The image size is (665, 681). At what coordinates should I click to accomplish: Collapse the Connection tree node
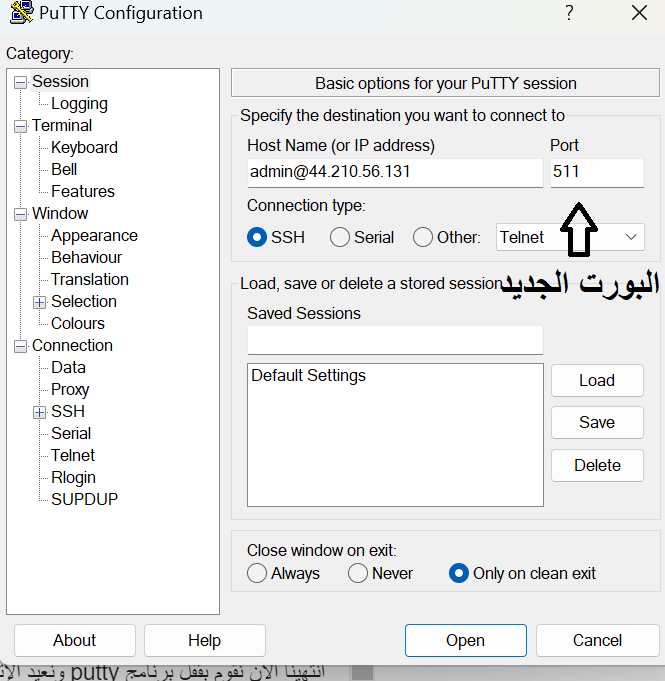coord(20,347)
